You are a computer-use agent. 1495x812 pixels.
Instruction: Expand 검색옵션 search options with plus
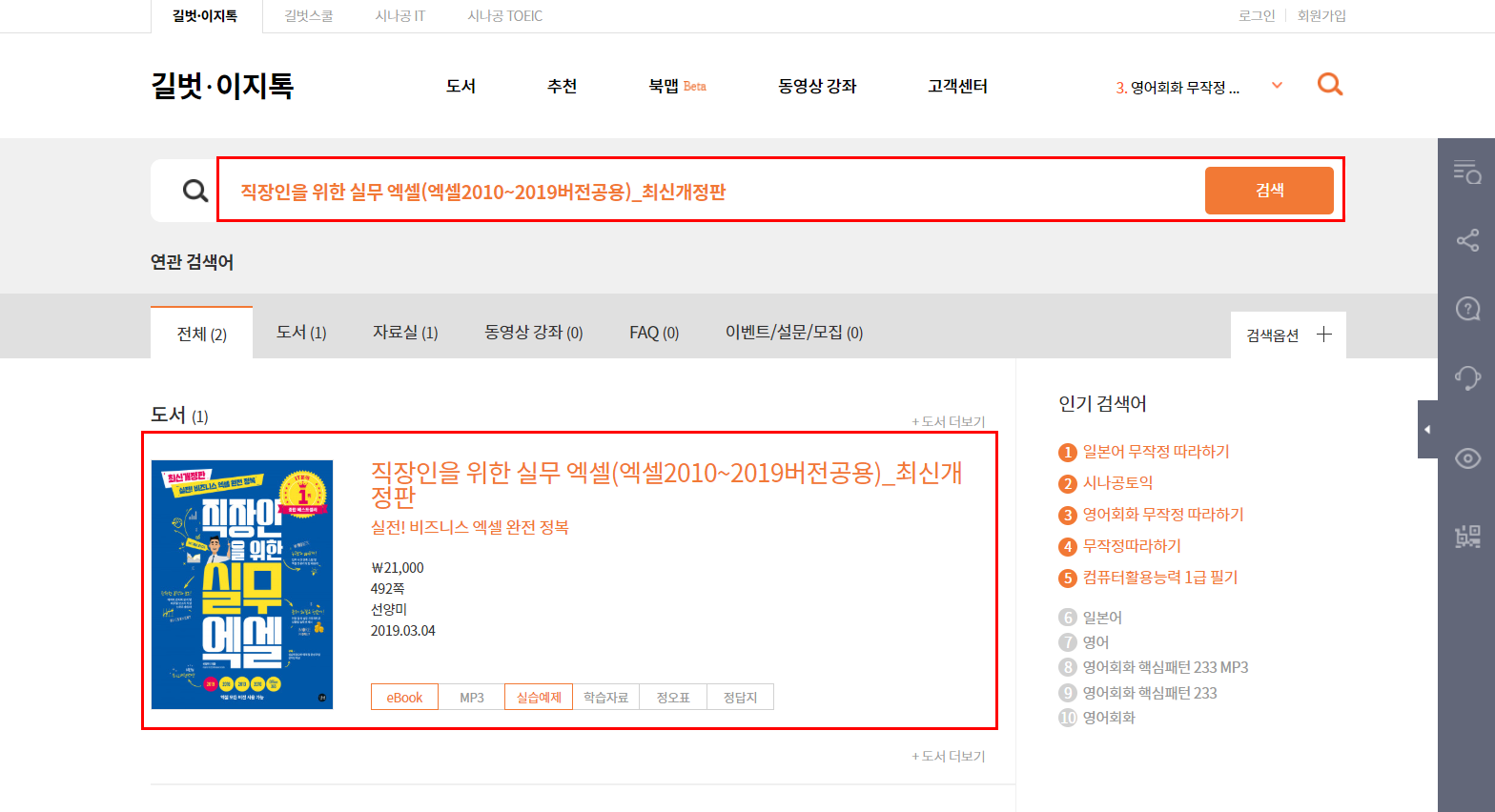[1323, 335]
